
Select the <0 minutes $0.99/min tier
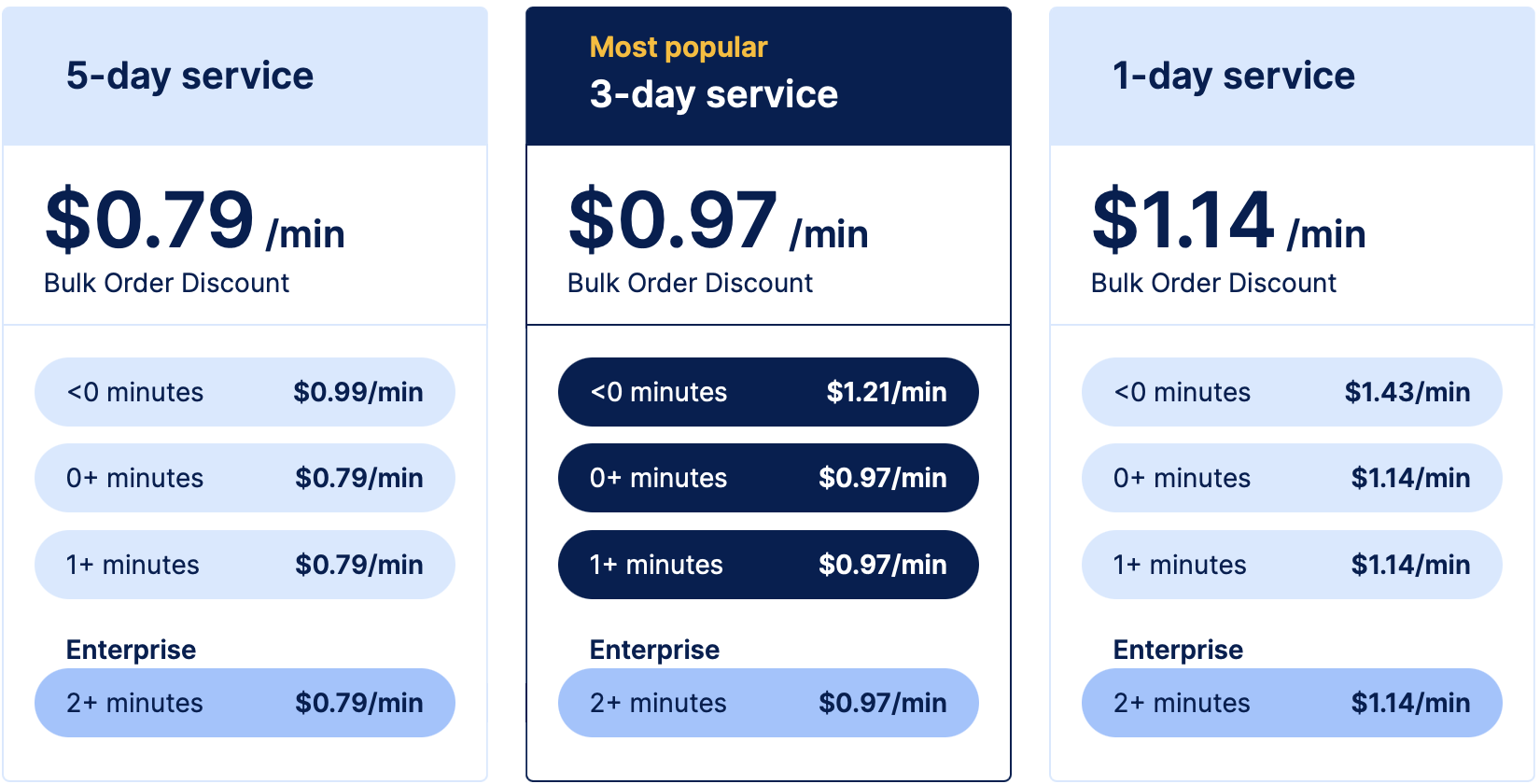[x=245, y=392]
